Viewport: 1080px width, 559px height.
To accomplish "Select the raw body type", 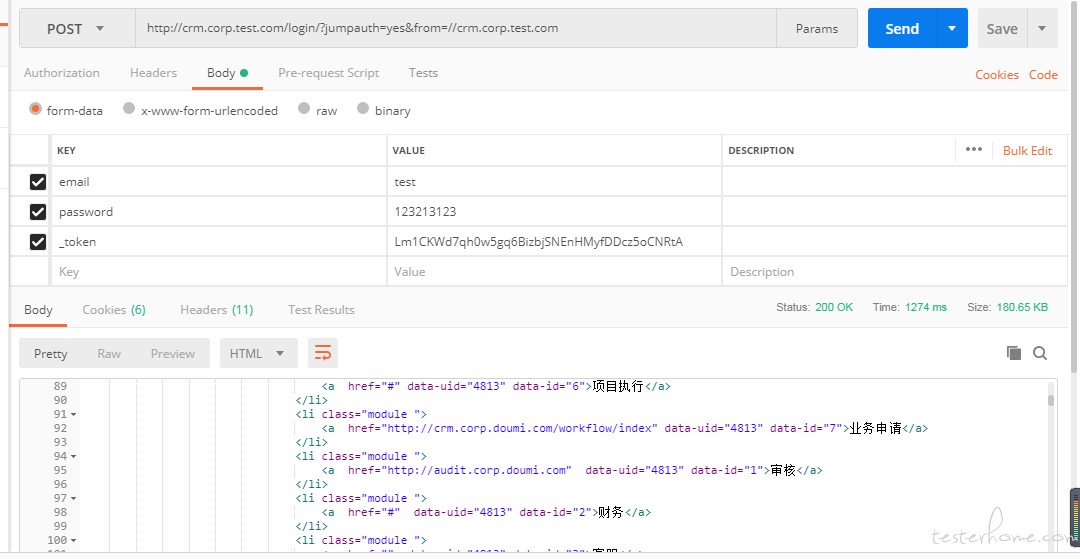I will click(304, 109).
